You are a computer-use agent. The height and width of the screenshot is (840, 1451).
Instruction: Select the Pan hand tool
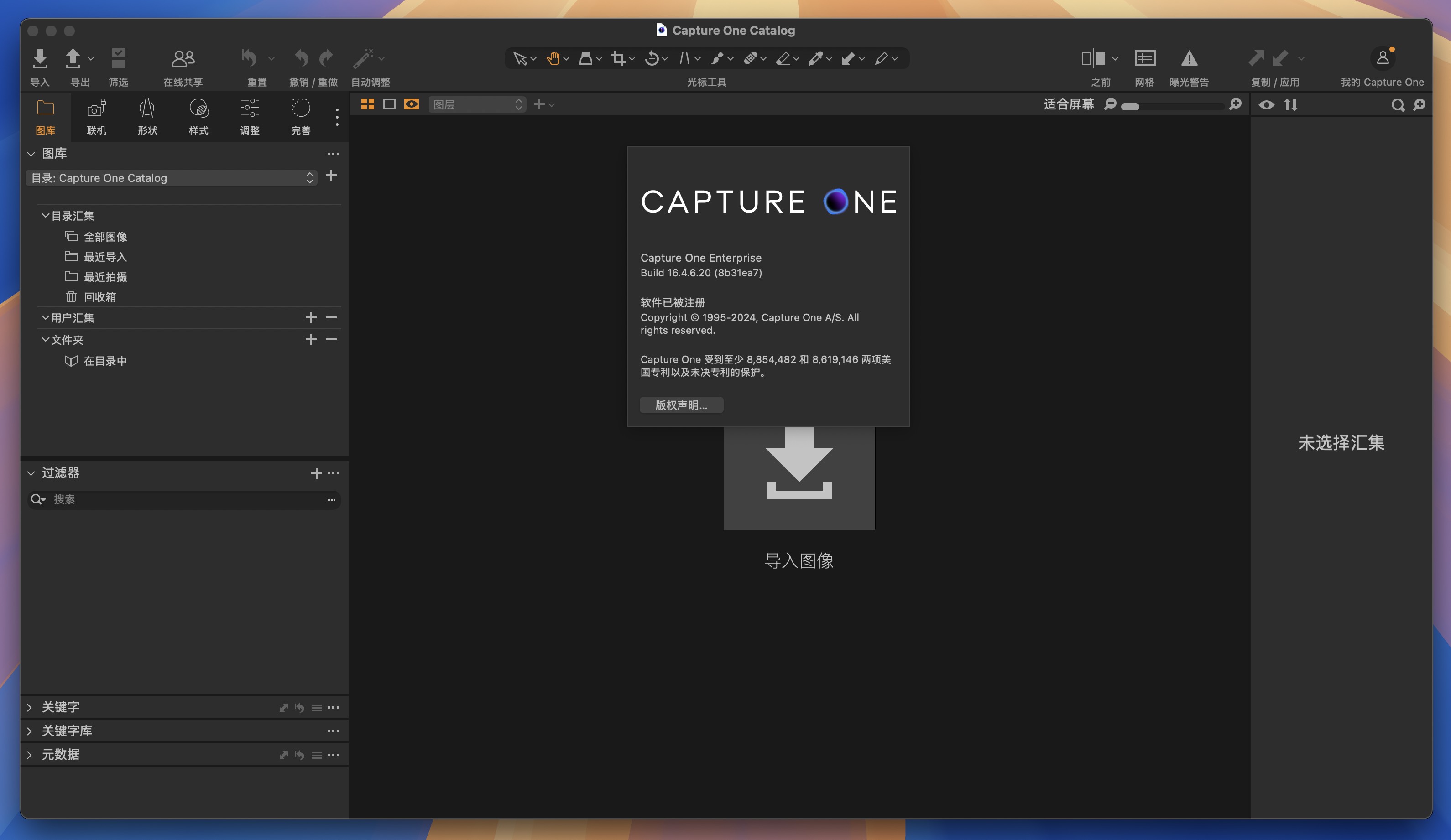553,59
